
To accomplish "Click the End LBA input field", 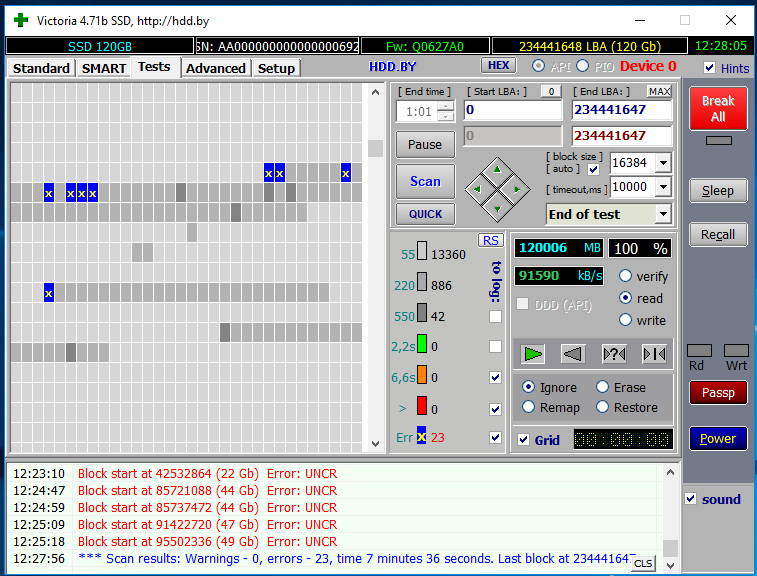I will tap(622, 110).
